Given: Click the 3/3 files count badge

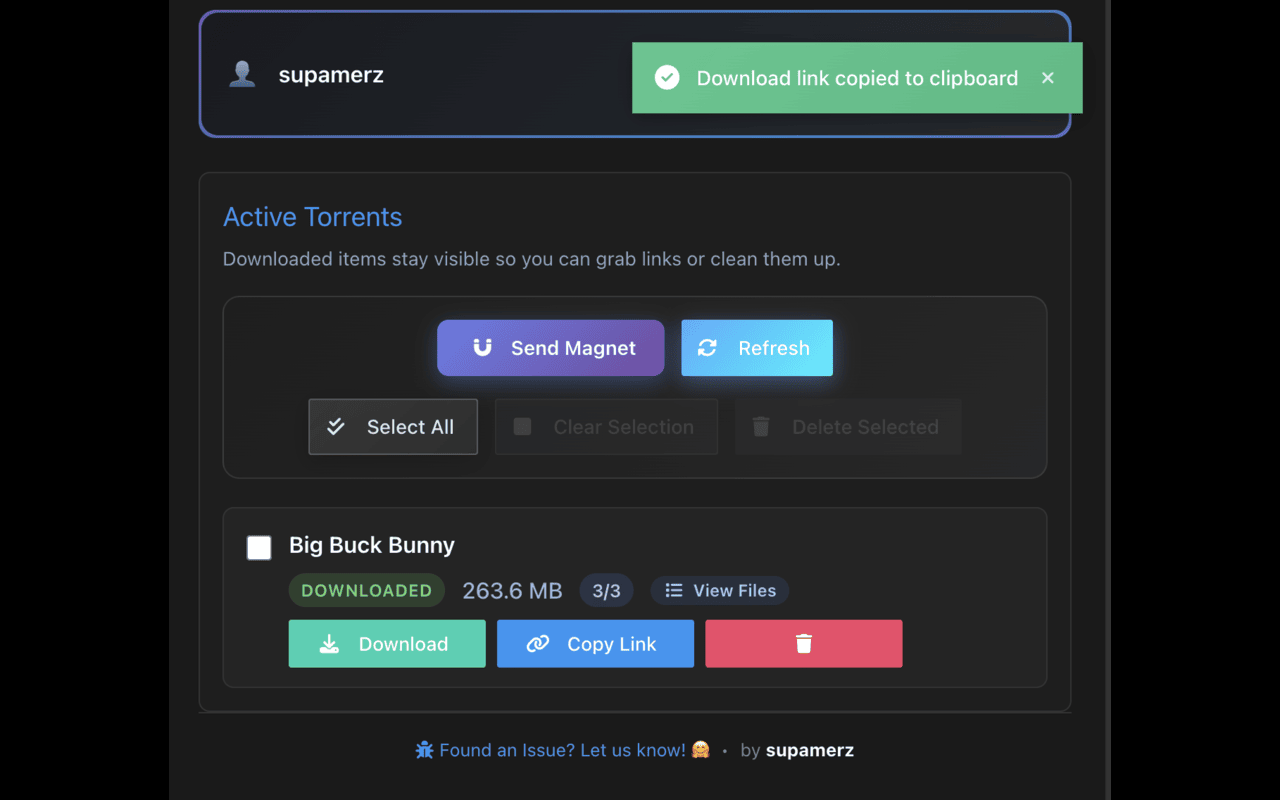Looking at the screenshot, I should (607, 591).
